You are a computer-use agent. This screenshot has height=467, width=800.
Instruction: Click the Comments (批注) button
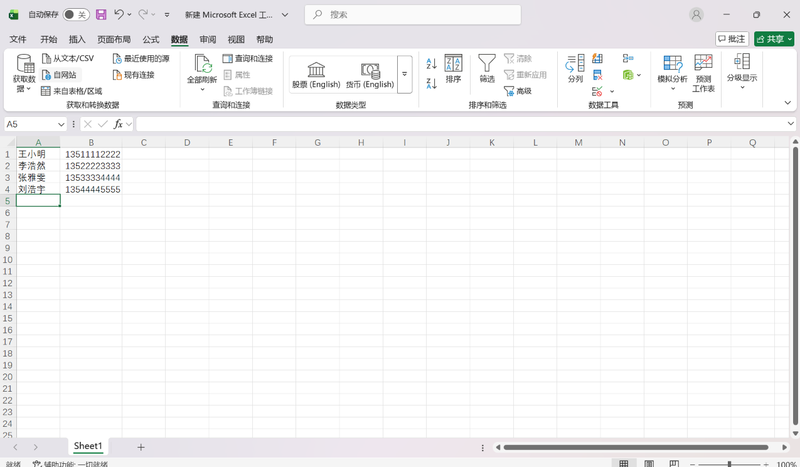click(x=732, y=39)
